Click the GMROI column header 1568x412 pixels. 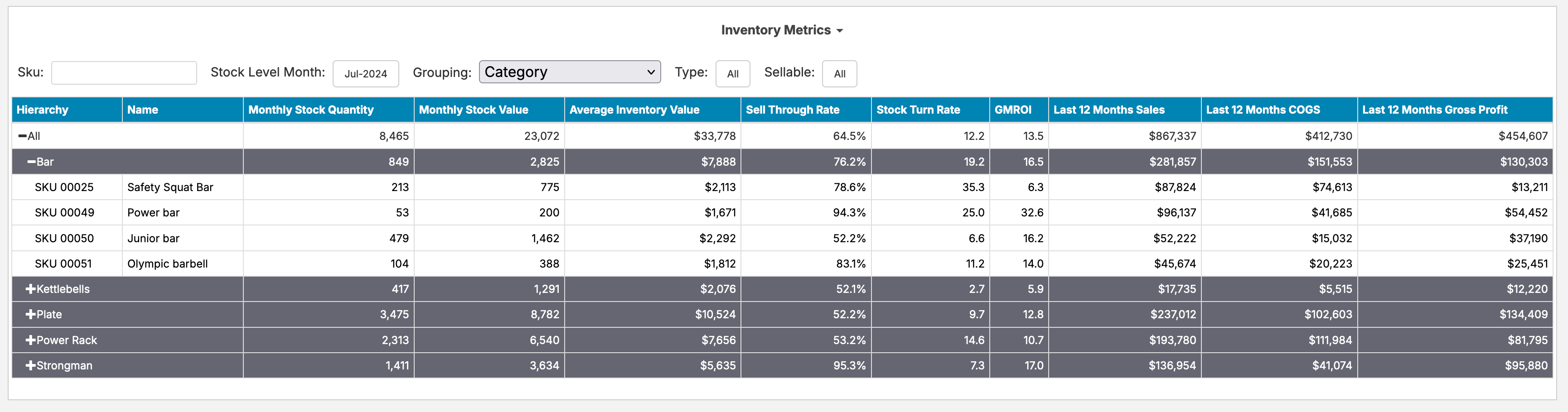point(1012,110)
